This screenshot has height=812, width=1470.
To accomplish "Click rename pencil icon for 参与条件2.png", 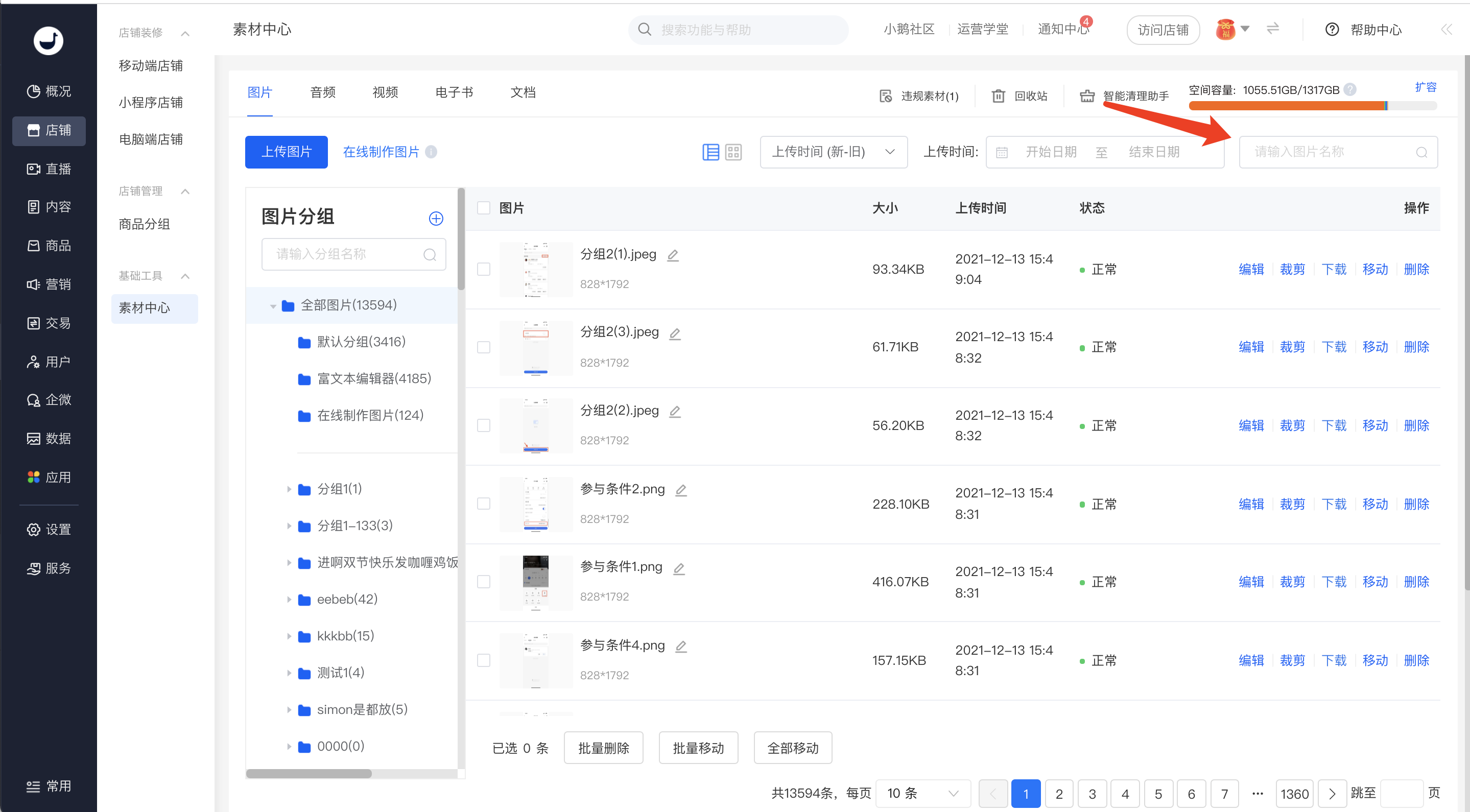I will point(681,490).
